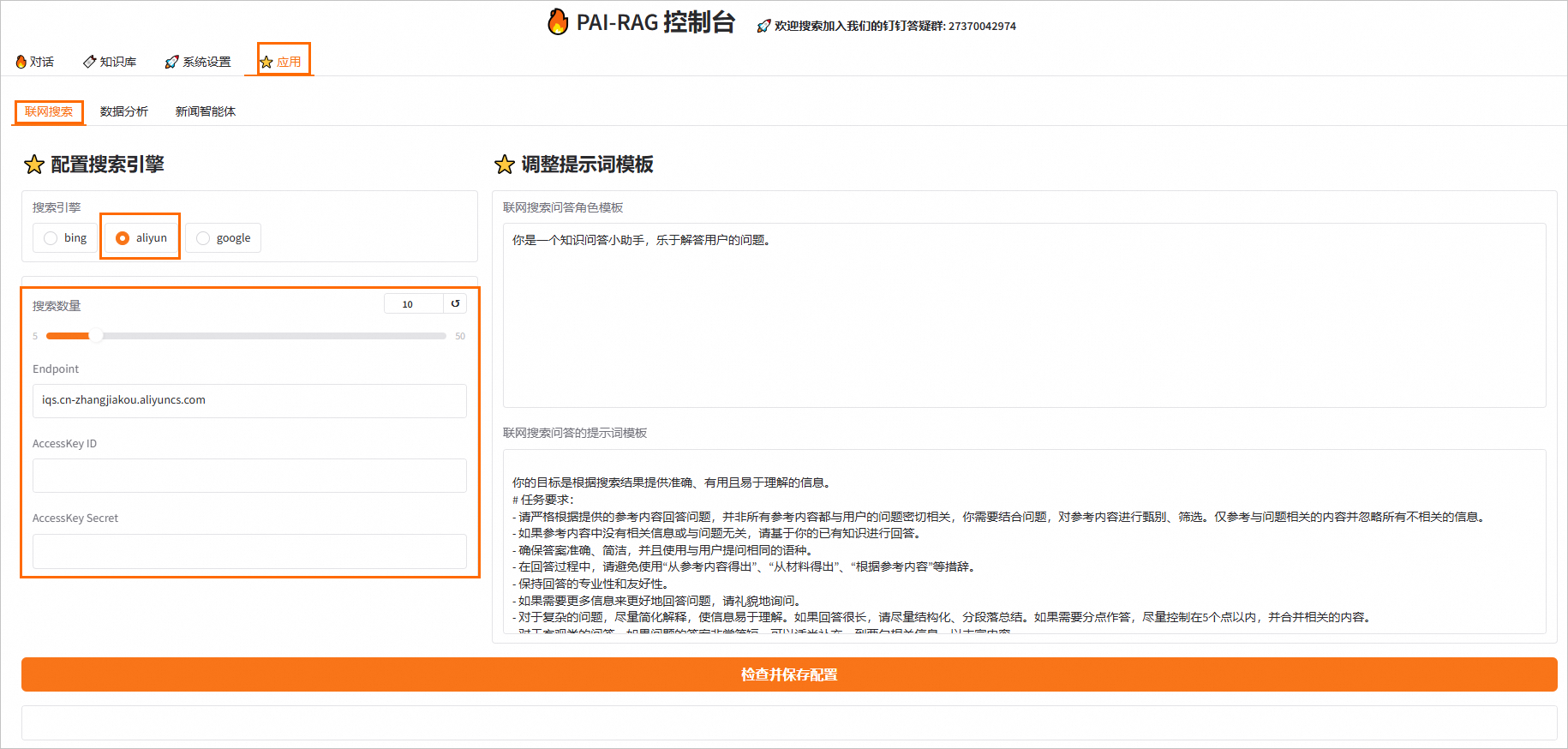This screenshot has height=749, width=1568.
Task: Click the AccessKey ID input field
Action: [249, 476]
